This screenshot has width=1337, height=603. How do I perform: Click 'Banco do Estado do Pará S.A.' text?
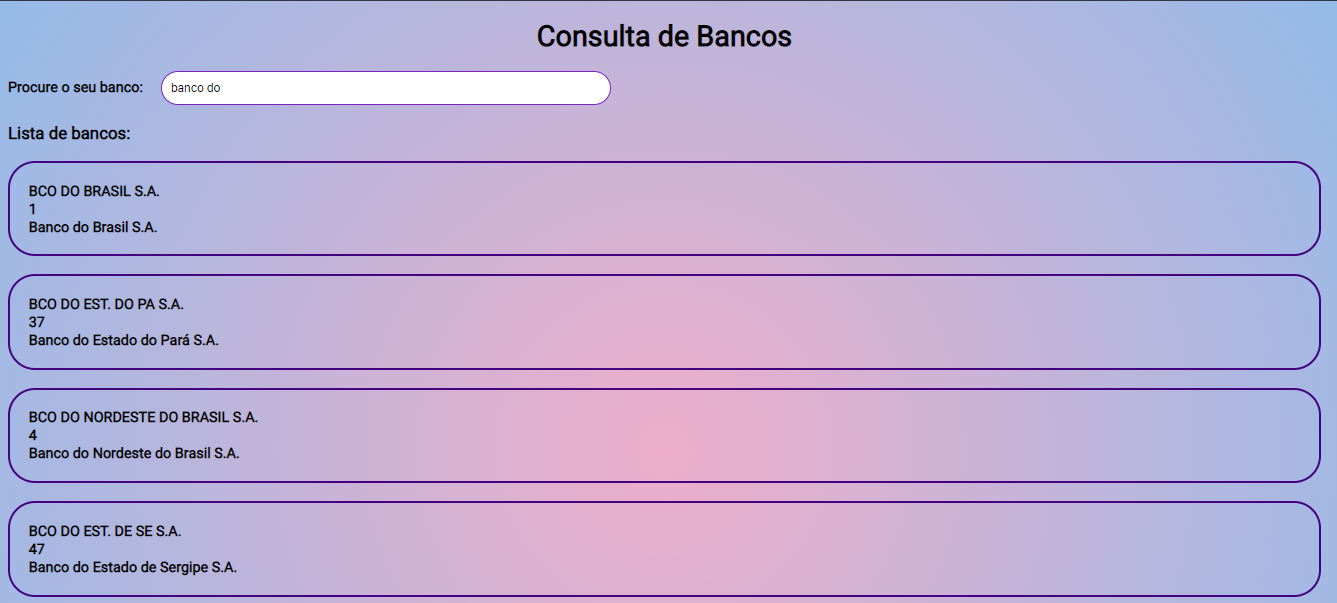(x=123, y=340)
